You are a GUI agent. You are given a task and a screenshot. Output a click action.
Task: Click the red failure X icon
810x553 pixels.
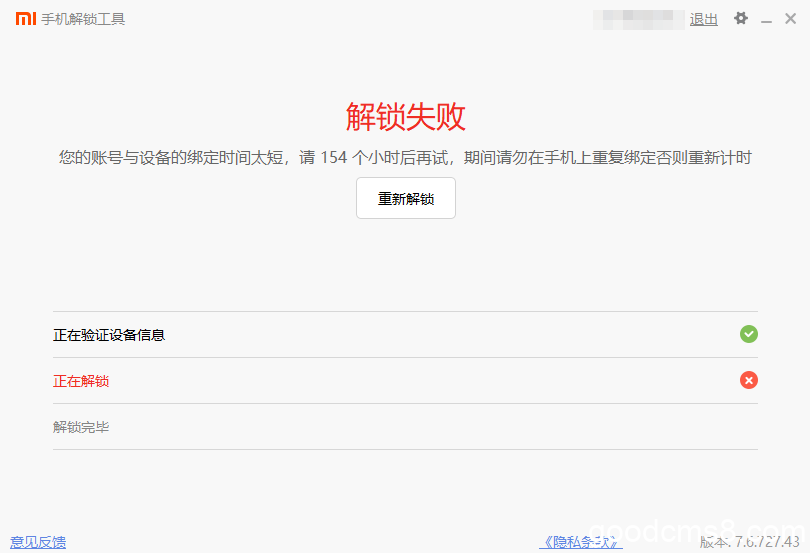point(749,380)
